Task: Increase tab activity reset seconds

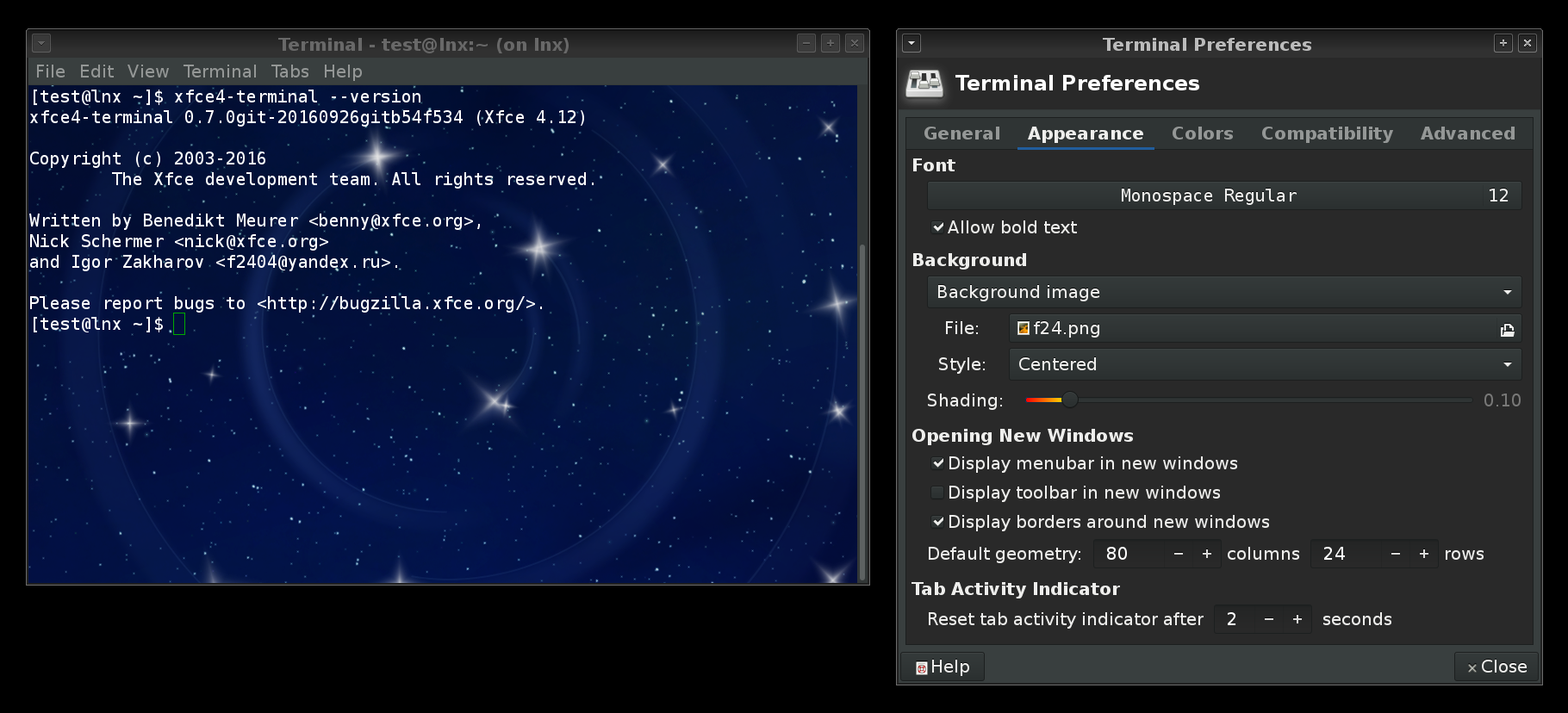Action: (1297, 619)
